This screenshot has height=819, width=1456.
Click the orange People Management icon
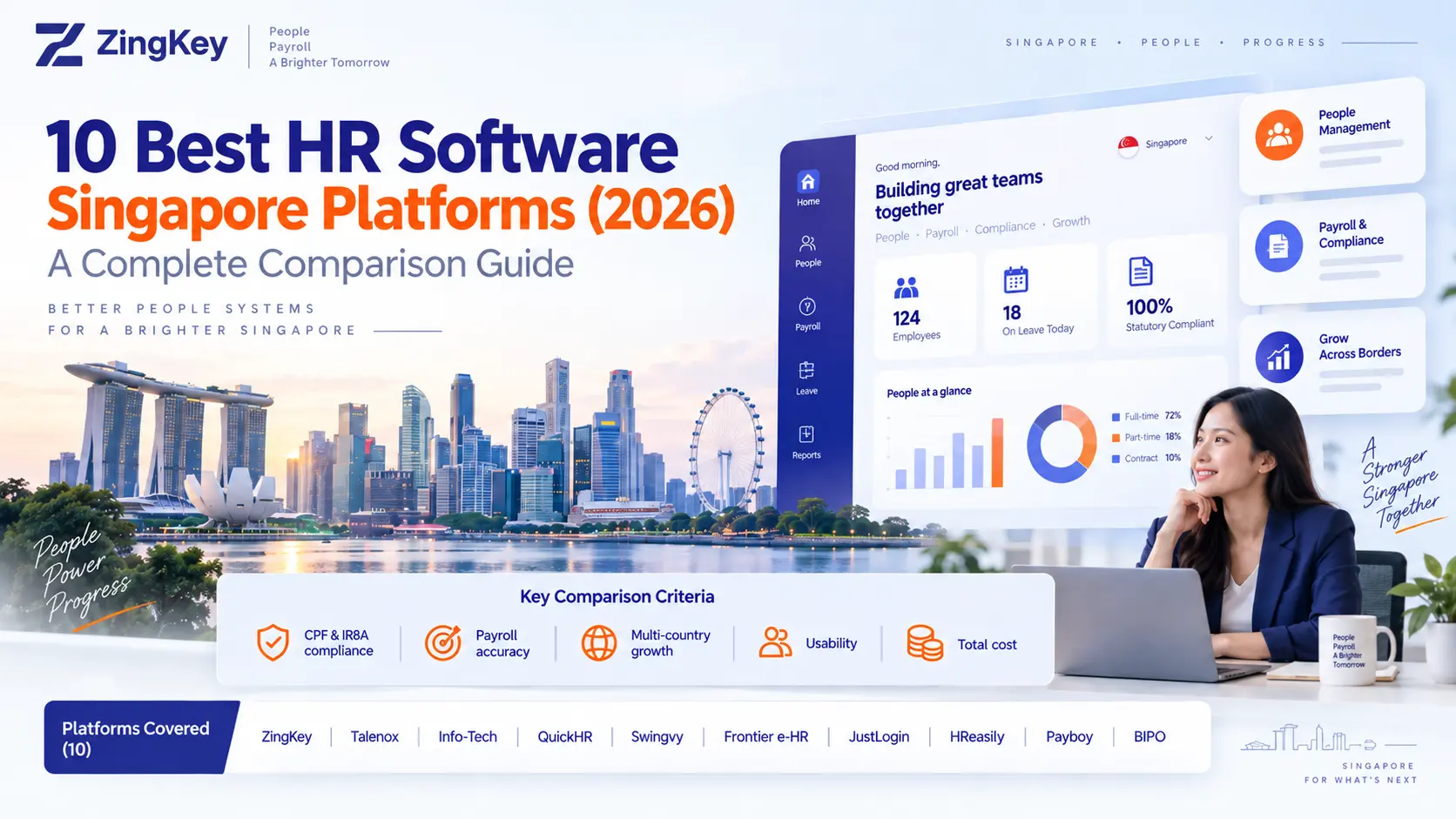1278,135
